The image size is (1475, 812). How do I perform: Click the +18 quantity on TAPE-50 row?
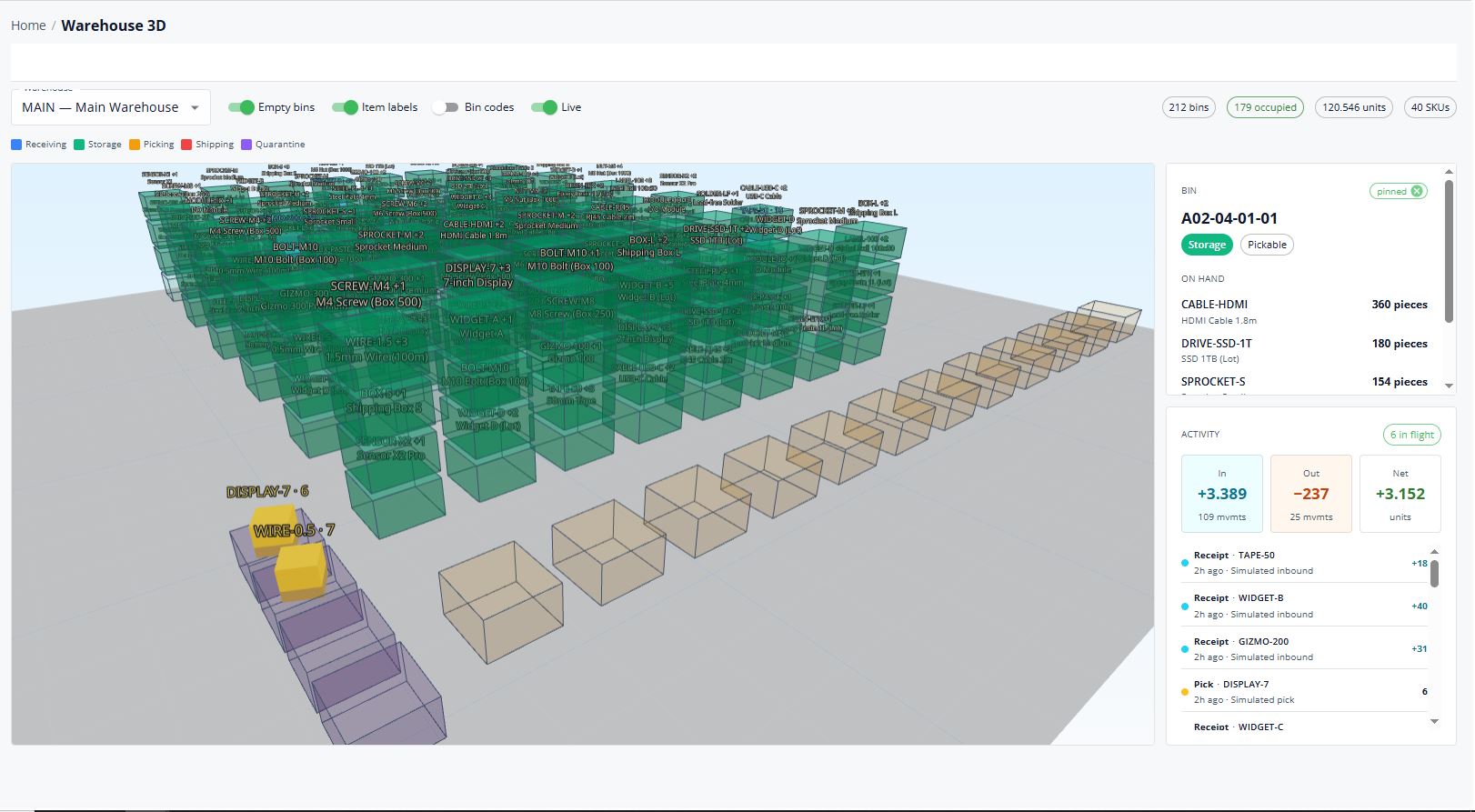tap(1419, 563)
